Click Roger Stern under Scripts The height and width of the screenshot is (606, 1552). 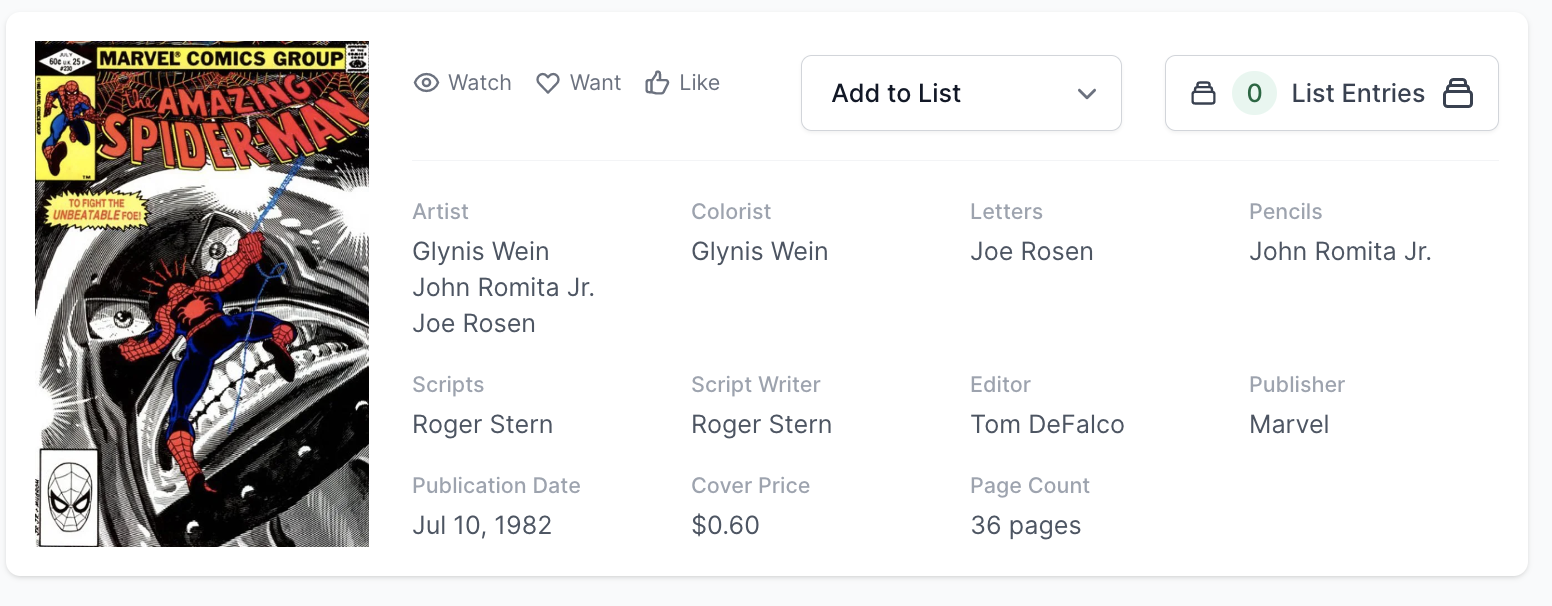coord(482,425)
